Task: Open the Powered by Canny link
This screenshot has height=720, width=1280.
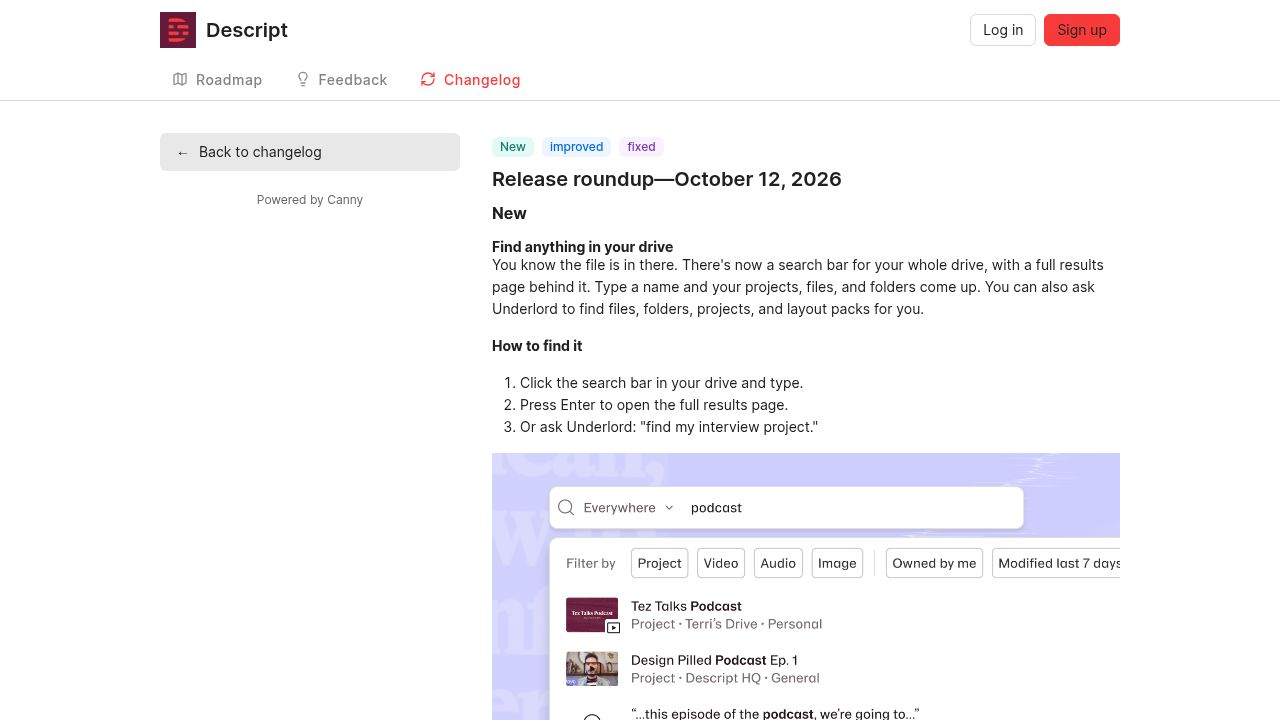Action: [x=310, y=200]
